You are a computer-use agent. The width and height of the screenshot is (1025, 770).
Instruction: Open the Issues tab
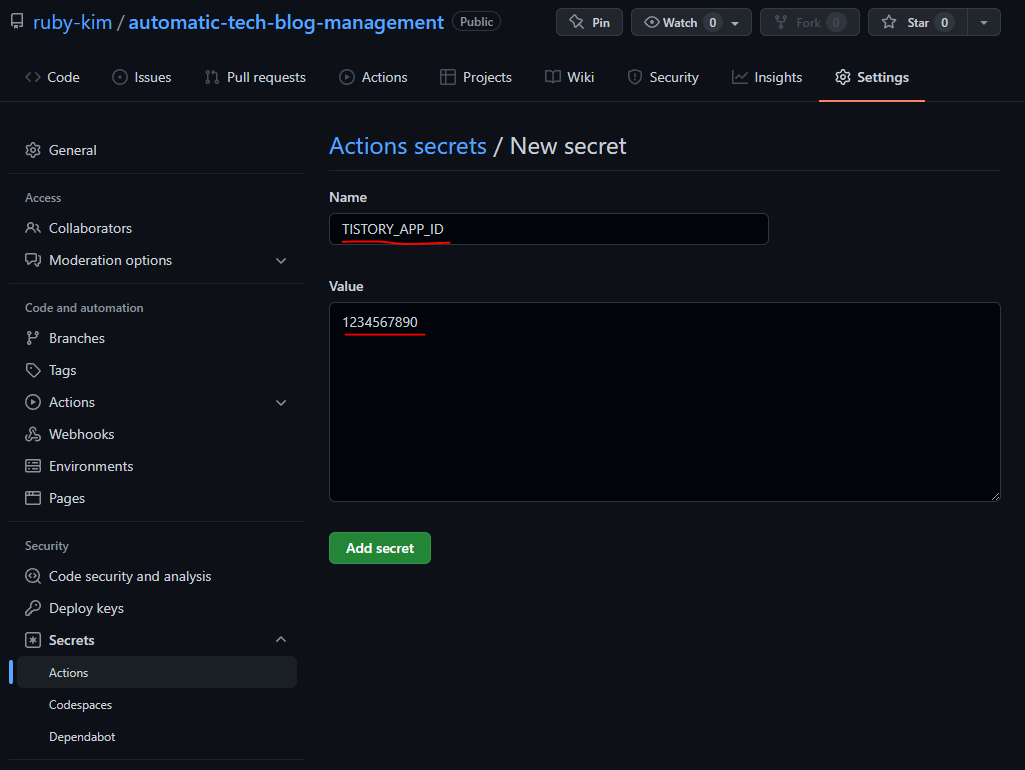point(142,77)
